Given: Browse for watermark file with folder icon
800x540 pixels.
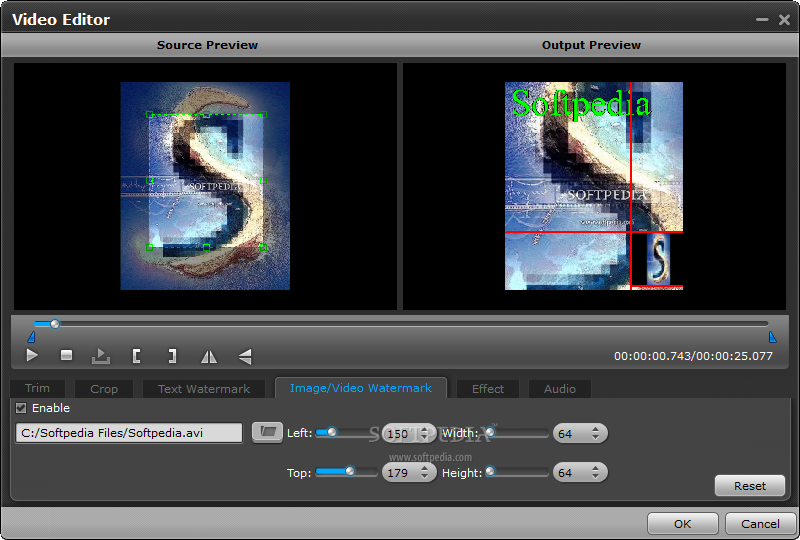Looking at the screenshot, I should [267, 432].
